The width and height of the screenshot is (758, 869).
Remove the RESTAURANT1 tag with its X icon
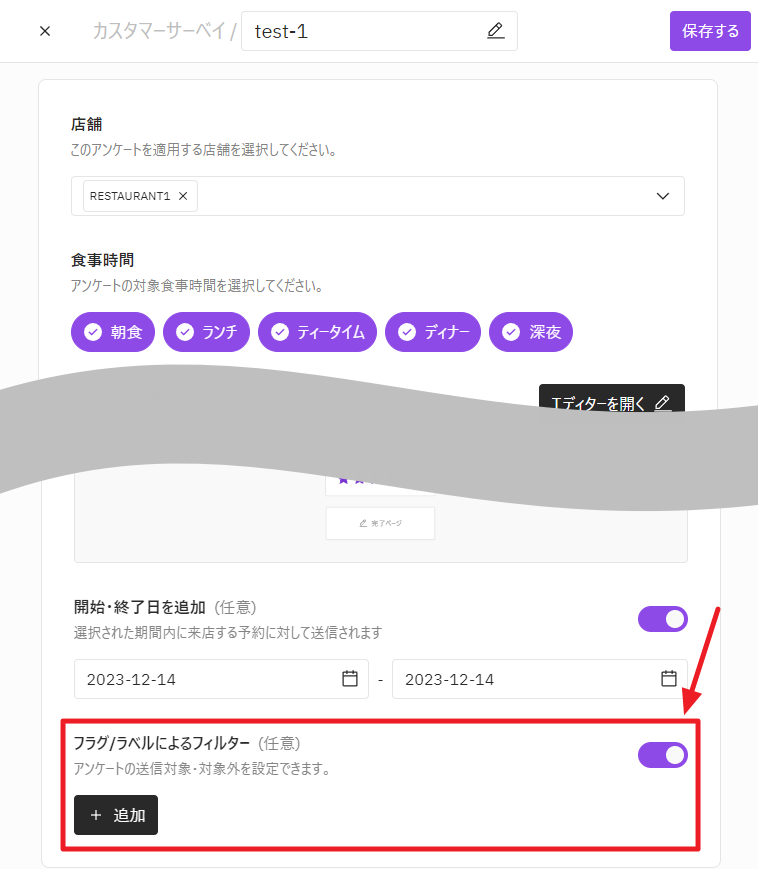pyautogui.click(x=183, y=196)
